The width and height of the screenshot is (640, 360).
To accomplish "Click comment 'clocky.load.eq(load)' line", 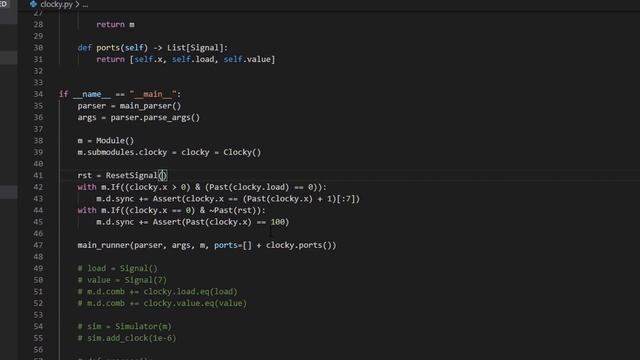I will coord(158,292).
